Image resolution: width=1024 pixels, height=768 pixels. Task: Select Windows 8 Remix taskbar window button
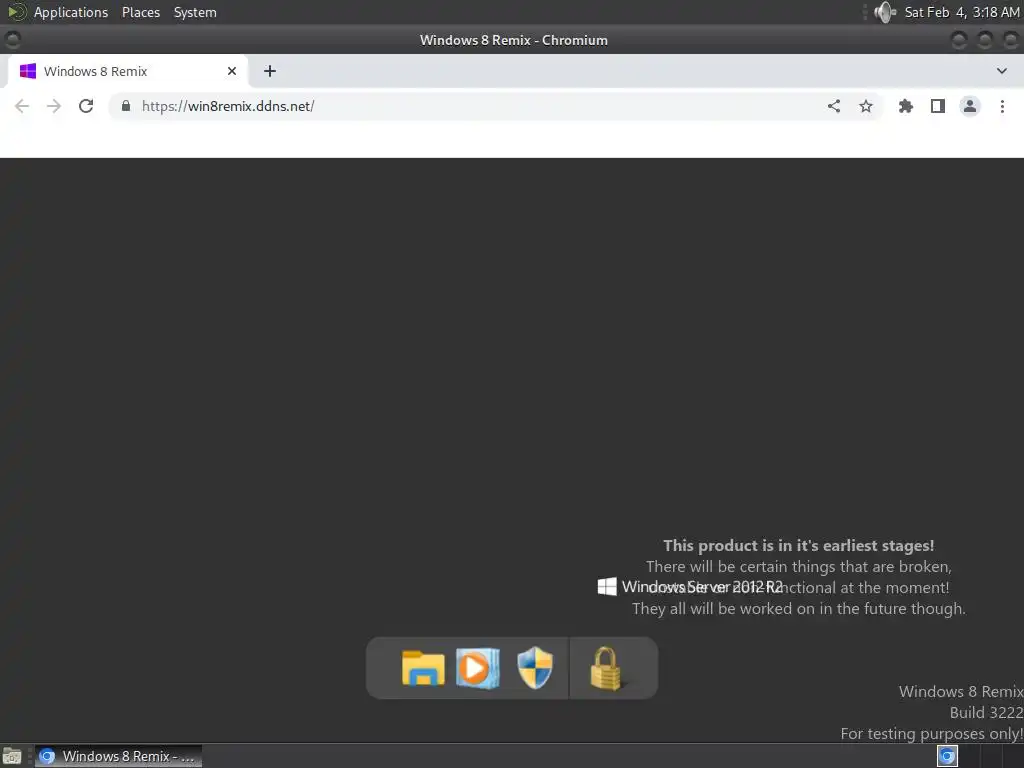[x=118, y=756]
